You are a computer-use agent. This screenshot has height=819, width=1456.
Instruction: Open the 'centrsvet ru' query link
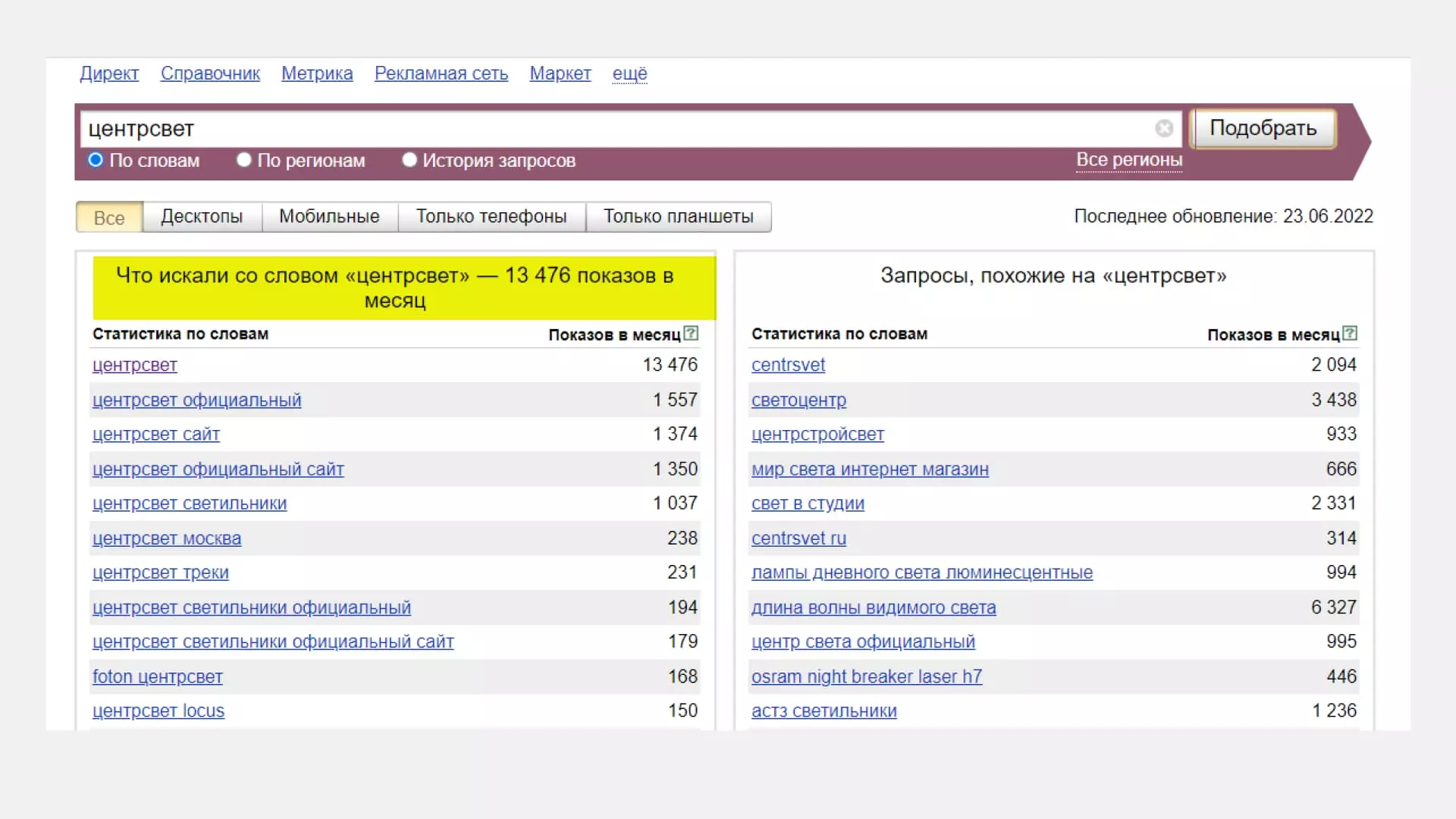799,538
